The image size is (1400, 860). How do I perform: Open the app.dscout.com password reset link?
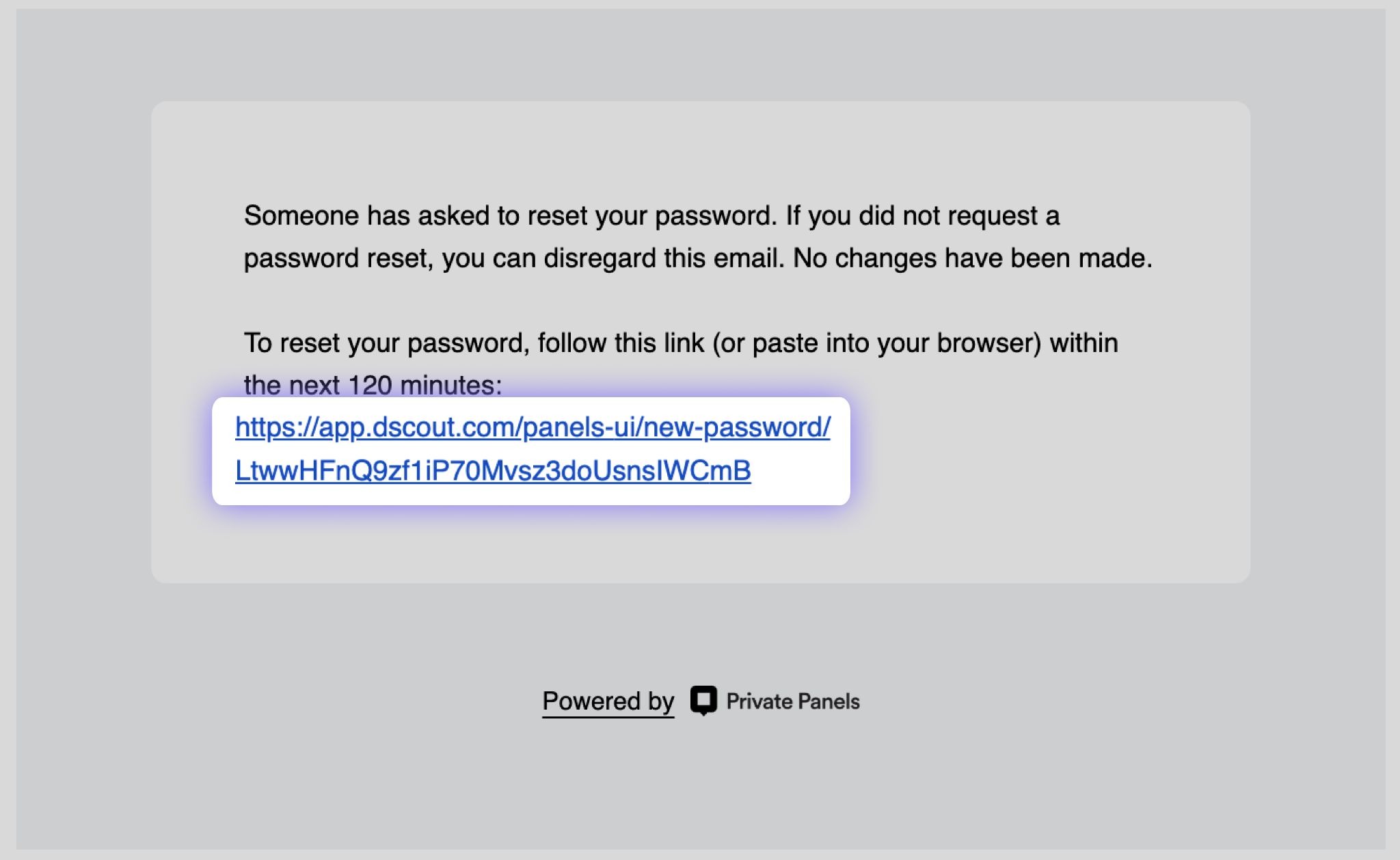[x=533, y=449]
